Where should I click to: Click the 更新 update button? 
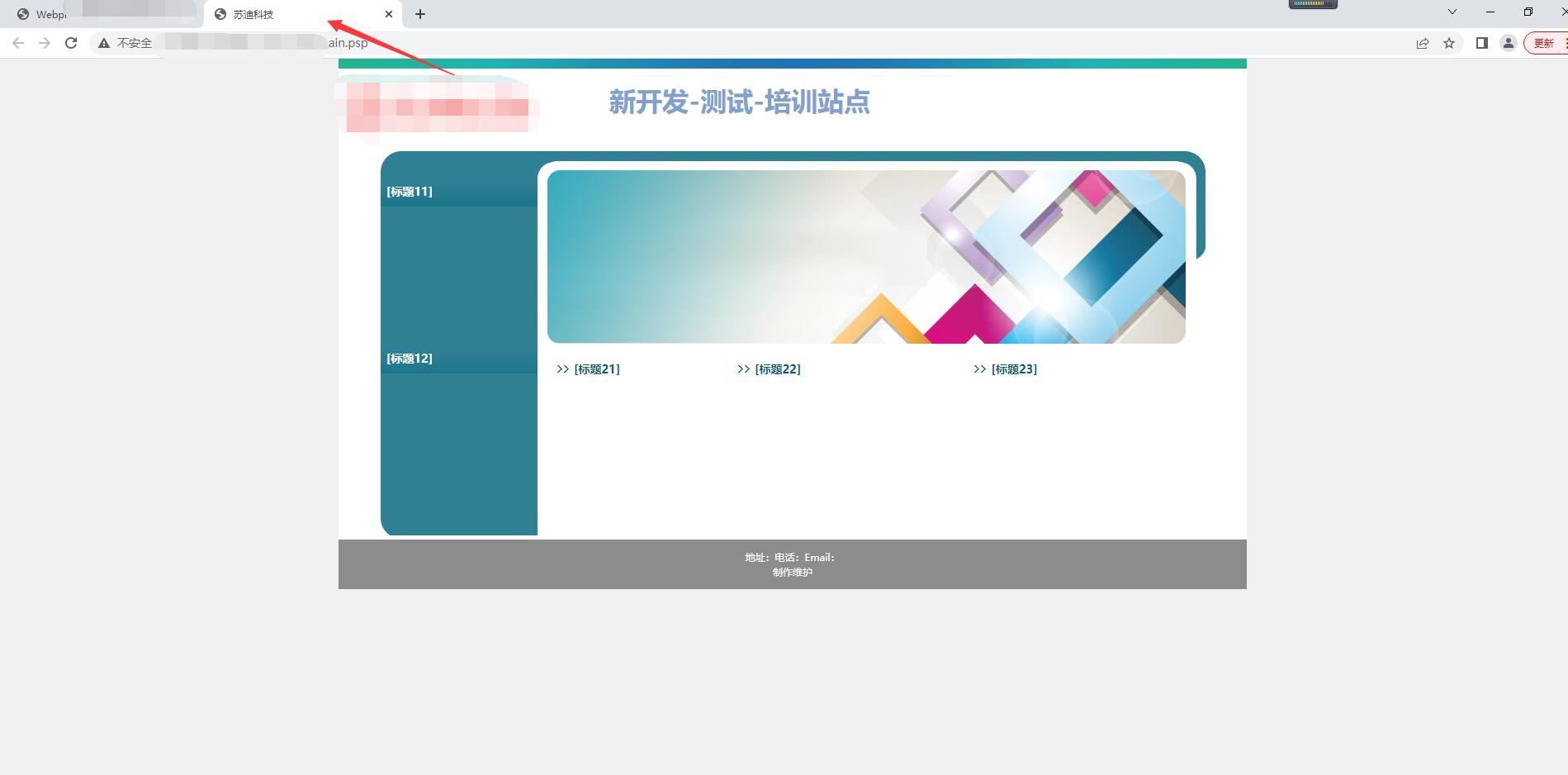1545,43
